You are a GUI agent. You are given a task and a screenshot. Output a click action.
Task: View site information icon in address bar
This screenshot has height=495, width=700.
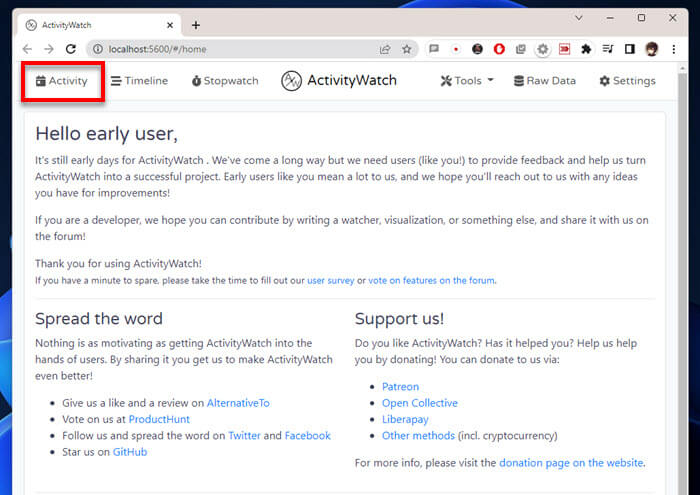[97, 49]
